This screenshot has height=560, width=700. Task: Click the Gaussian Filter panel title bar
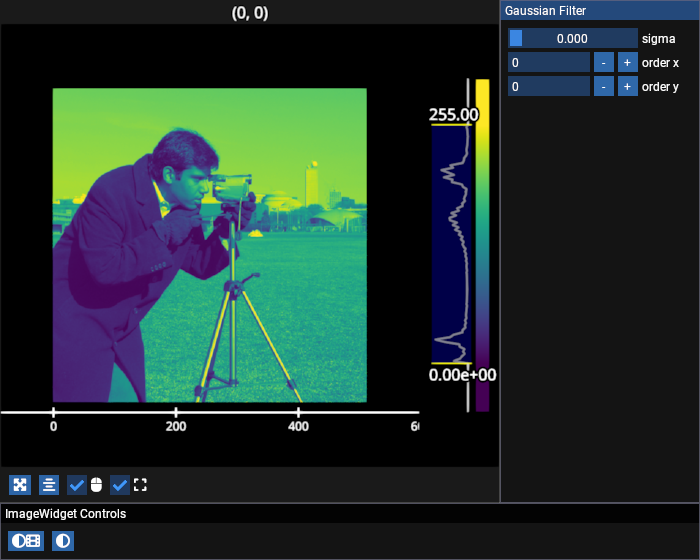[x=600, y=11]
